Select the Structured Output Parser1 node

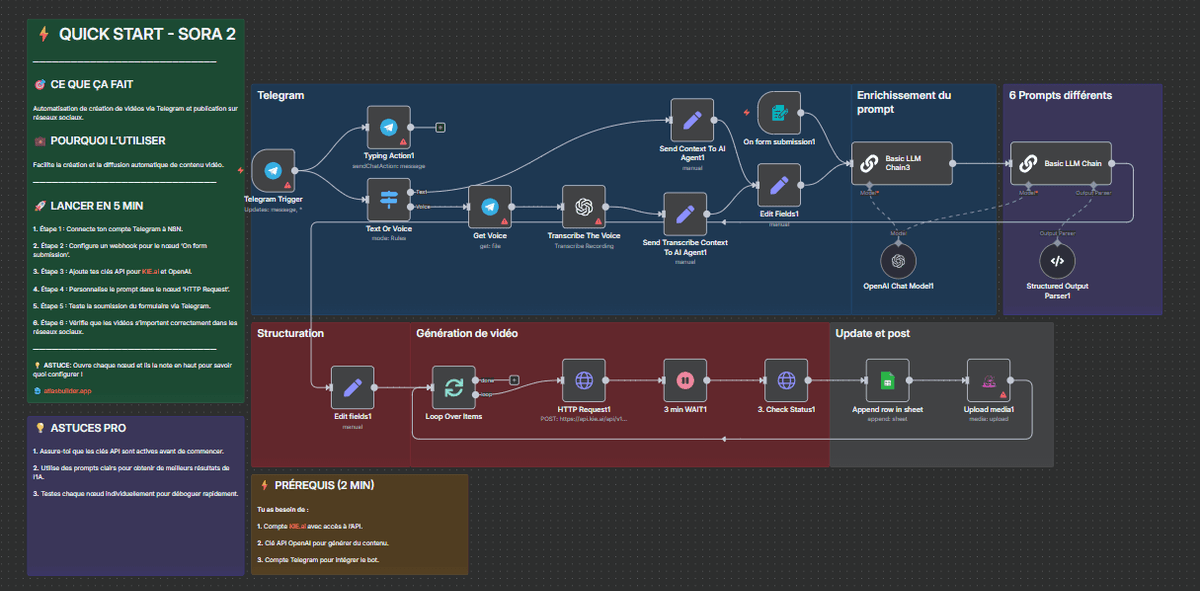tap(1057, 261)
